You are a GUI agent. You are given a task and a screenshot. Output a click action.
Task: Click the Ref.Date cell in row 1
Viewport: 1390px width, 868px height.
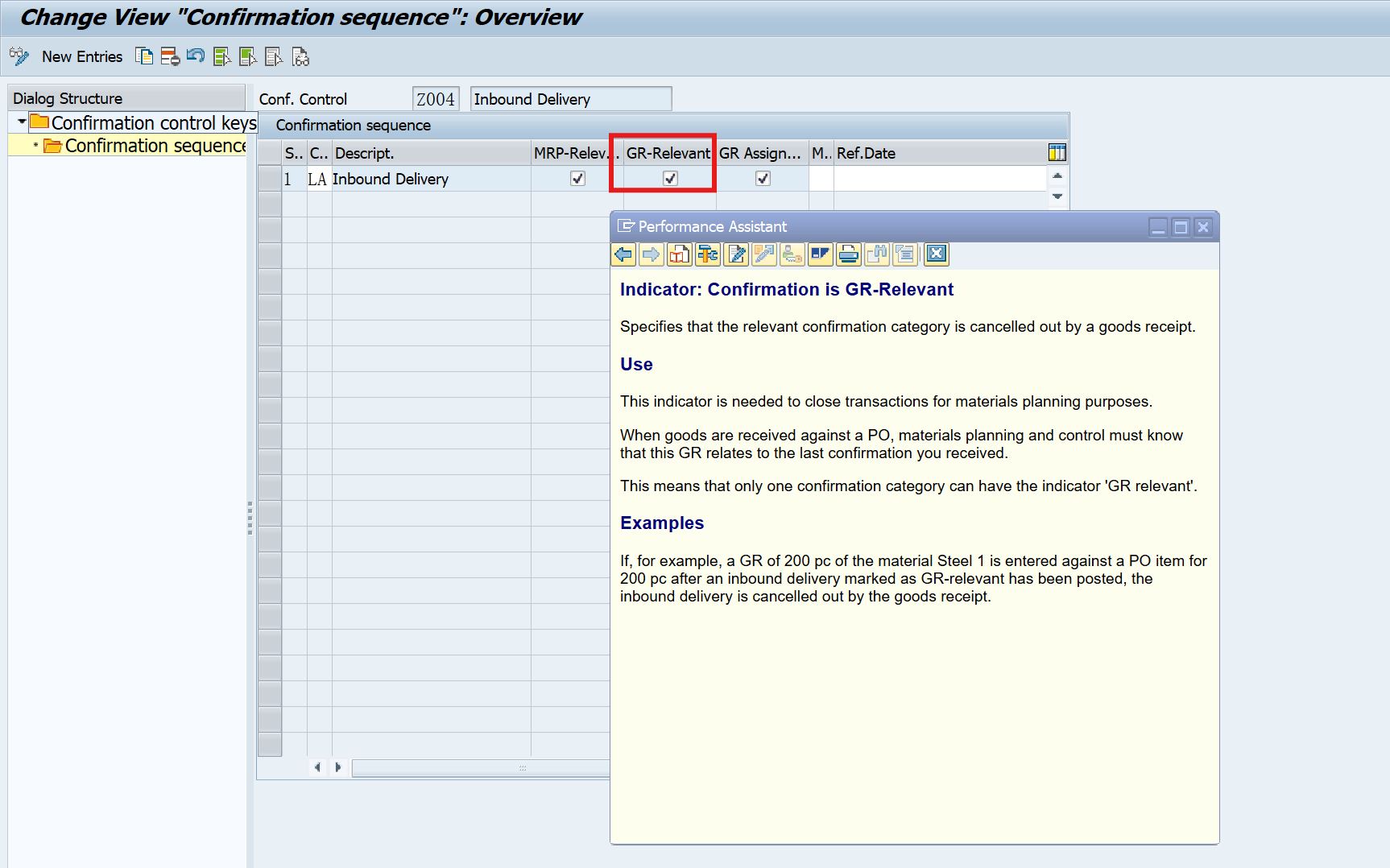coord(940,179)
